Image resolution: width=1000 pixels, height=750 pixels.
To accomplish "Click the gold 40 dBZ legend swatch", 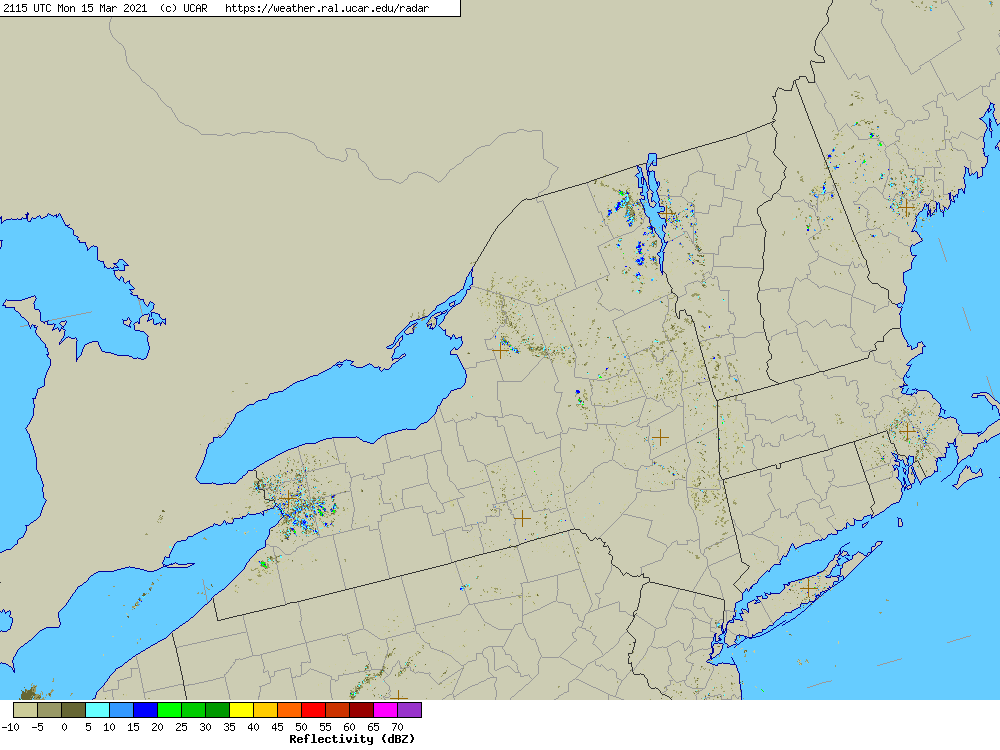I will [x=265, y=710].
